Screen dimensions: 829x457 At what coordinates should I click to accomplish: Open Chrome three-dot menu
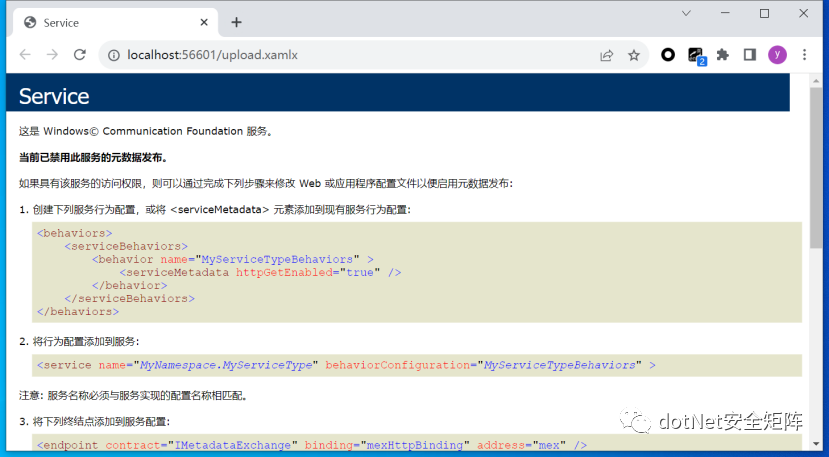804,54
